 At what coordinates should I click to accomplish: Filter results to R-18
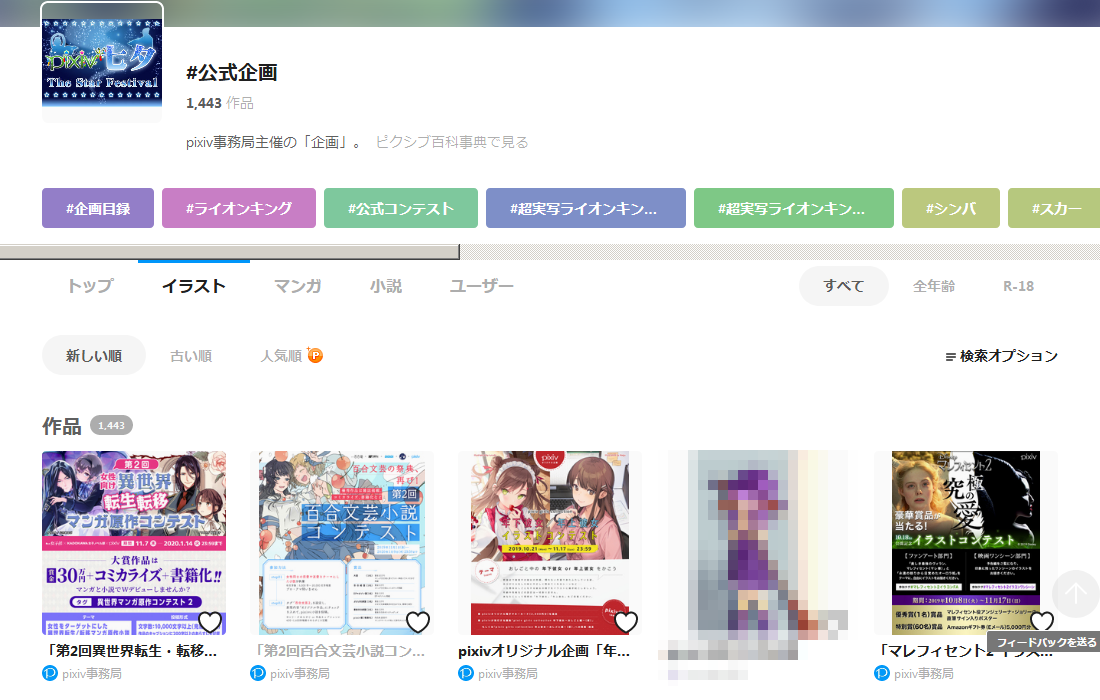click(1019, 286)
